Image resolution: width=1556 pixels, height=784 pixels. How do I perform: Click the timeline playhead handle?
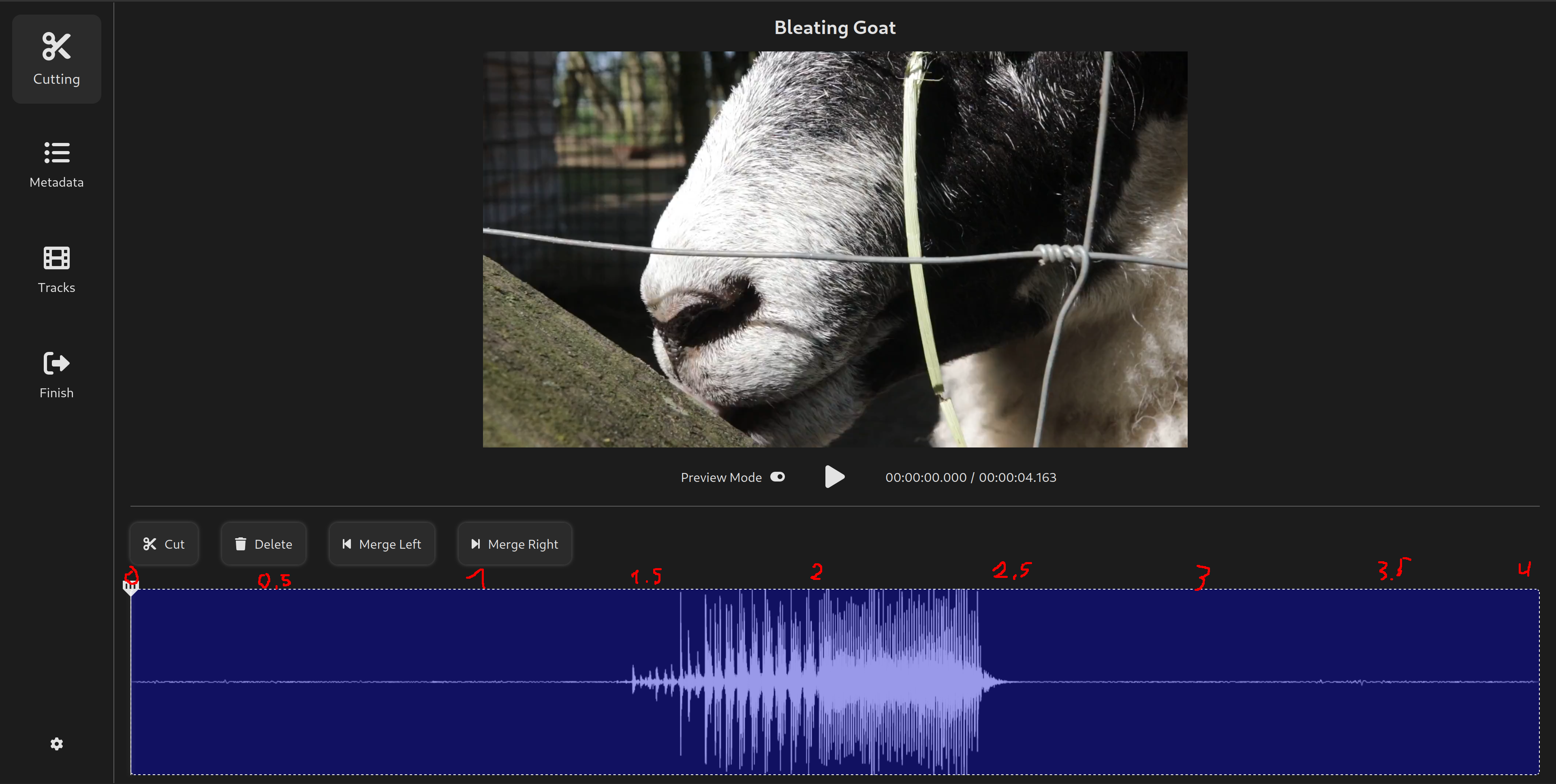(x=130, y=587)
